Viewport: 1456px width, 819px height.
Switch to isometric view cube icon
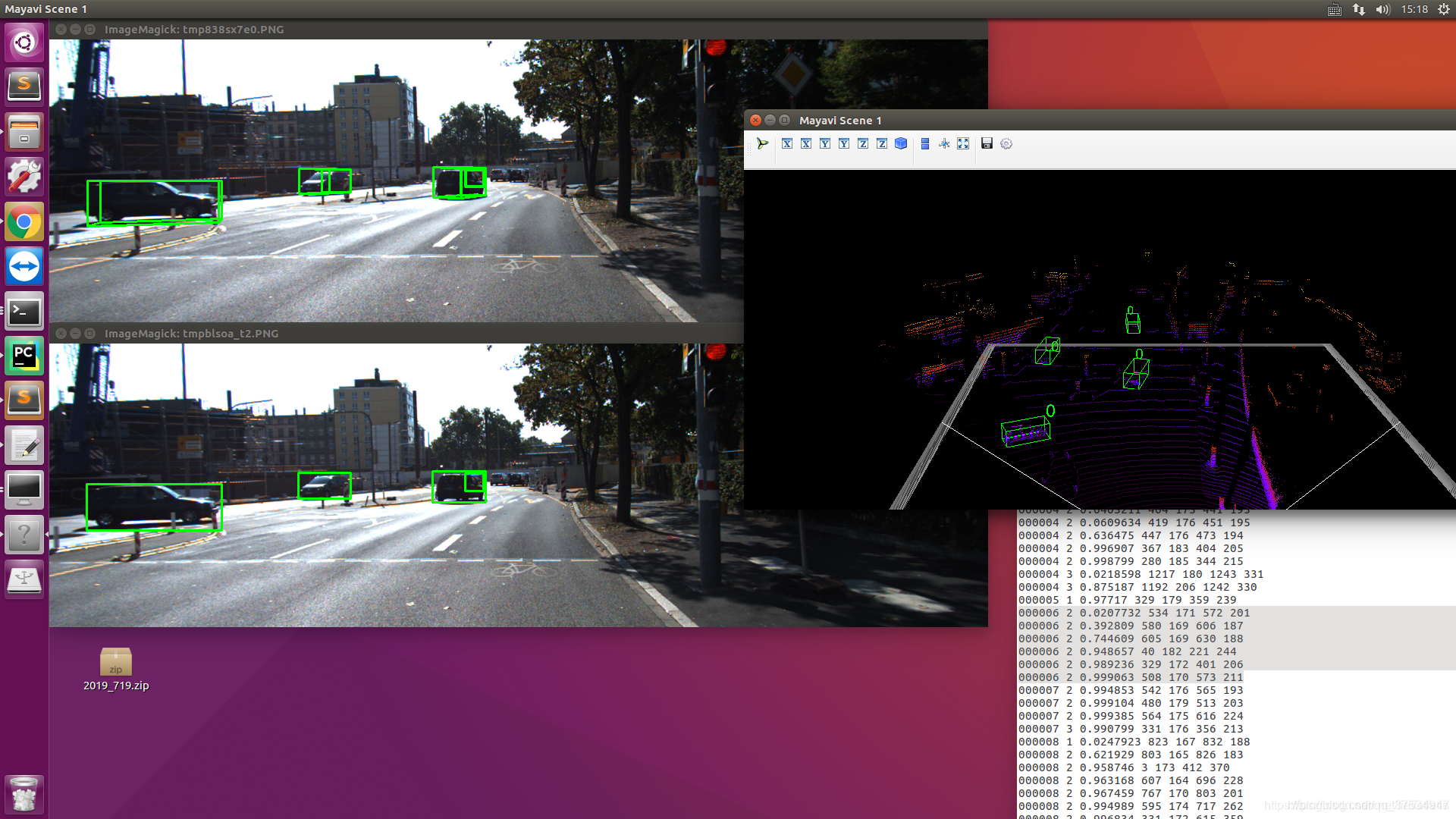coord(901,143)
